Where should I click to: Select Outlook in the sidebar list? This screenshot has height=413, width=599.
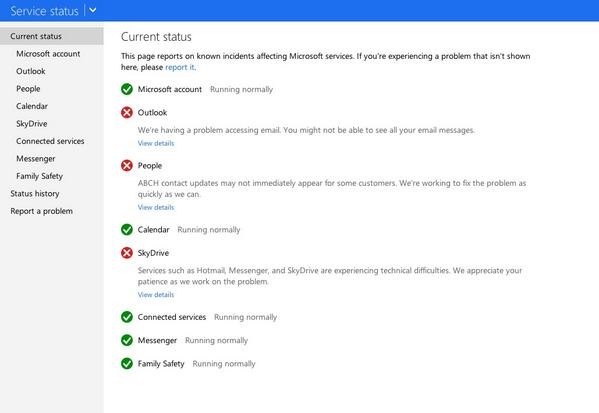click(x=31, y=71)
